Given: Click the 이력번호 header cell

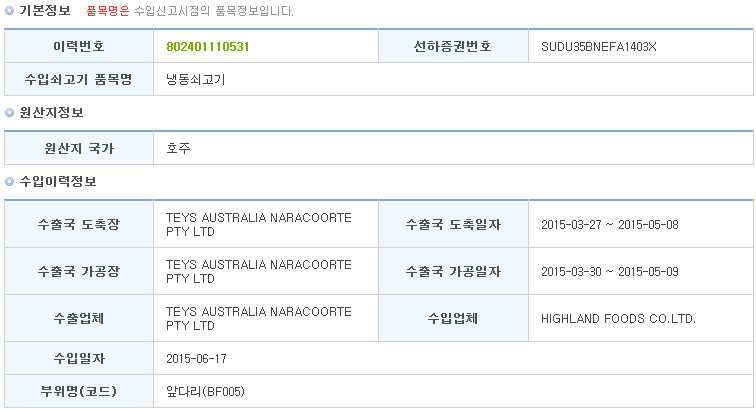Looking at the screenshot, I should (x=79, y=46).
